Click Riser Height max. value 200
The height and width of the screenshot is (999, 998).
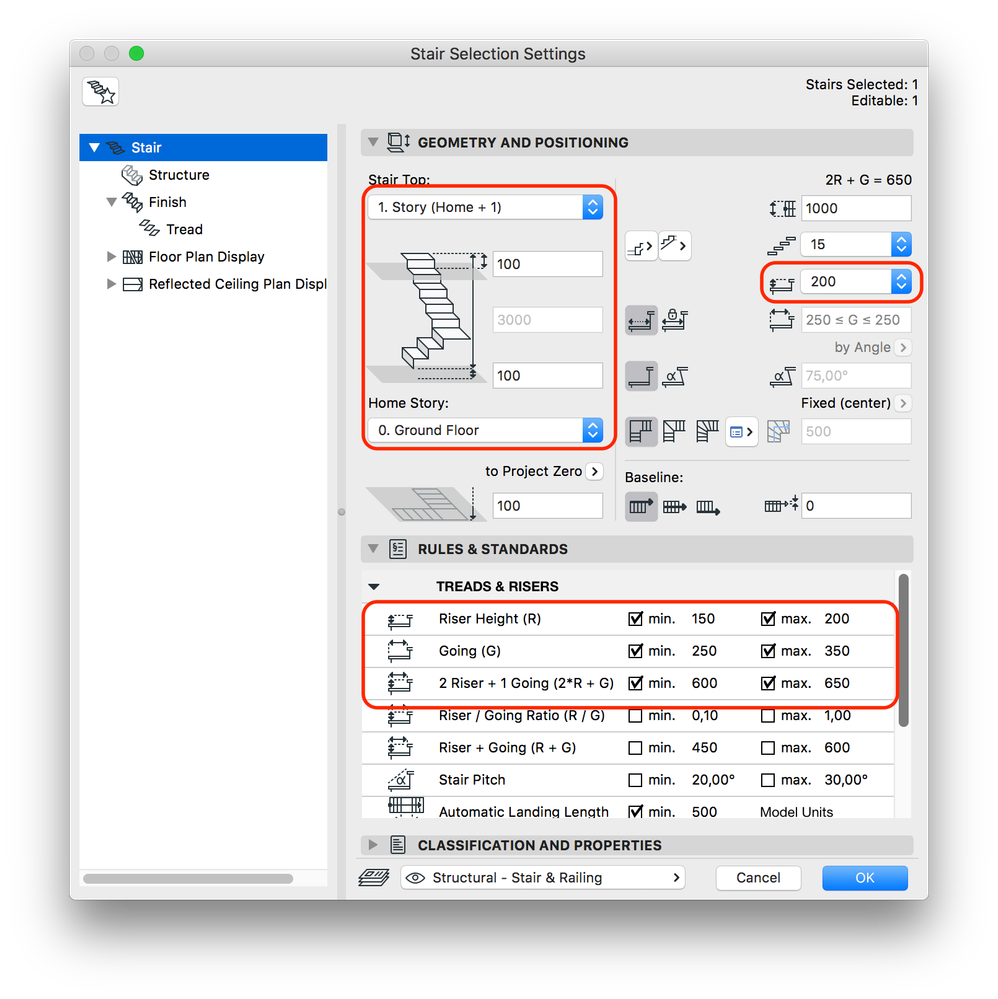836,619
